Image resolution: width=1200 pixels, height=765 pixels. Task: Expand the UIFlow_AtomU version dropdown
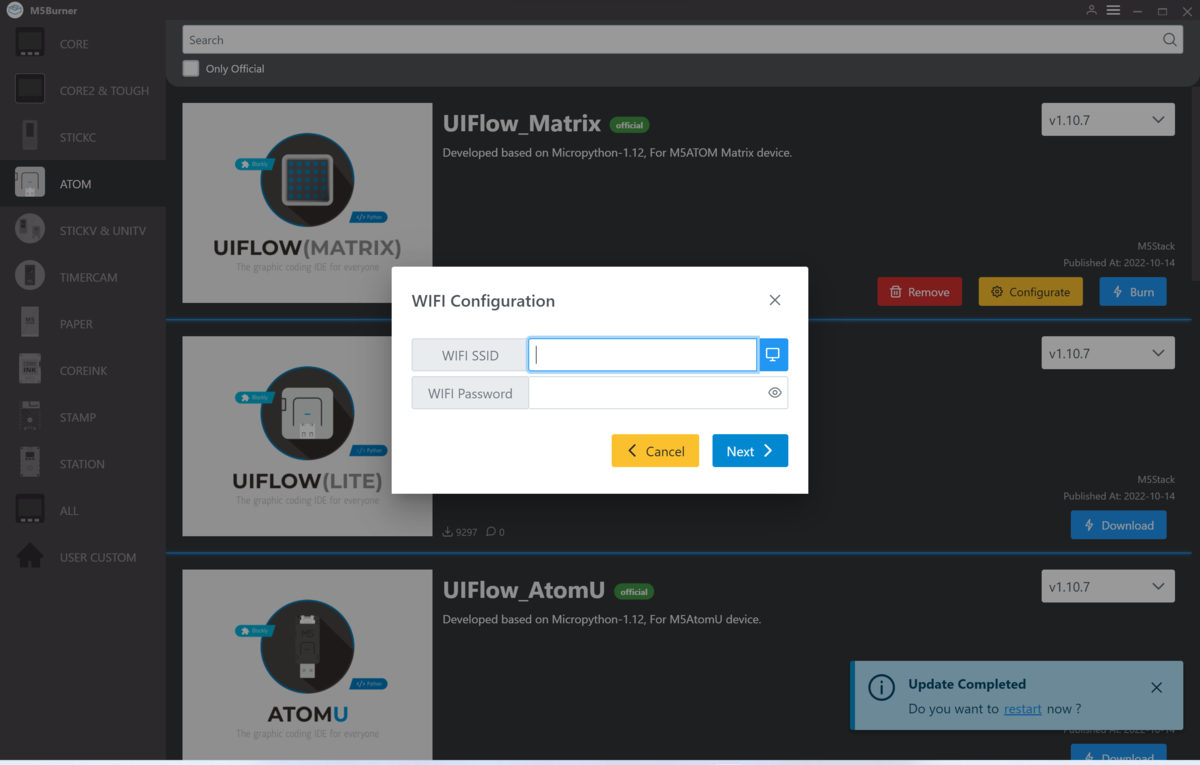tap(1108, 587)
